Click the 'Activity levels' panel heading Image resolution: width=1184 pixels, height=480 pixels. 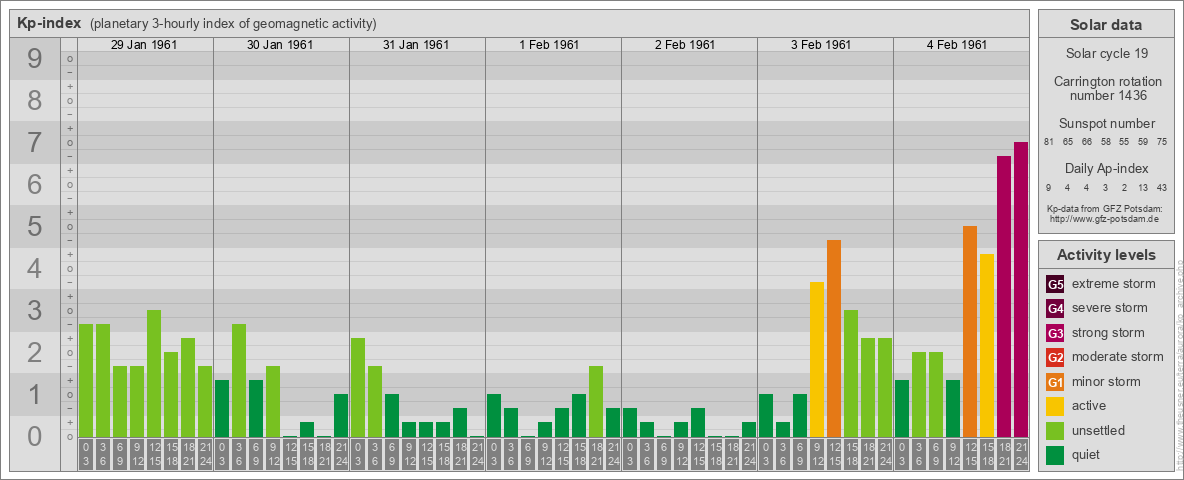(1106, 255)
